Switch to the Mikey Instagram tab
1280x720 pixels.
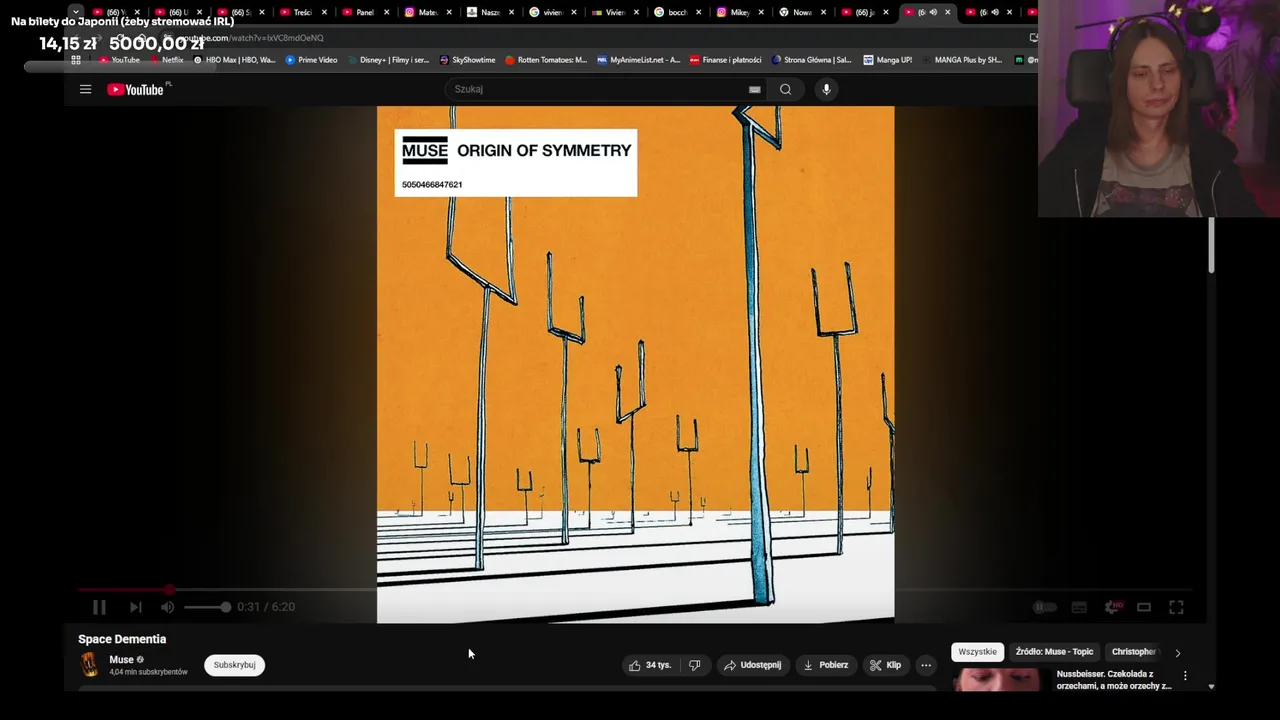coord(739,12)
